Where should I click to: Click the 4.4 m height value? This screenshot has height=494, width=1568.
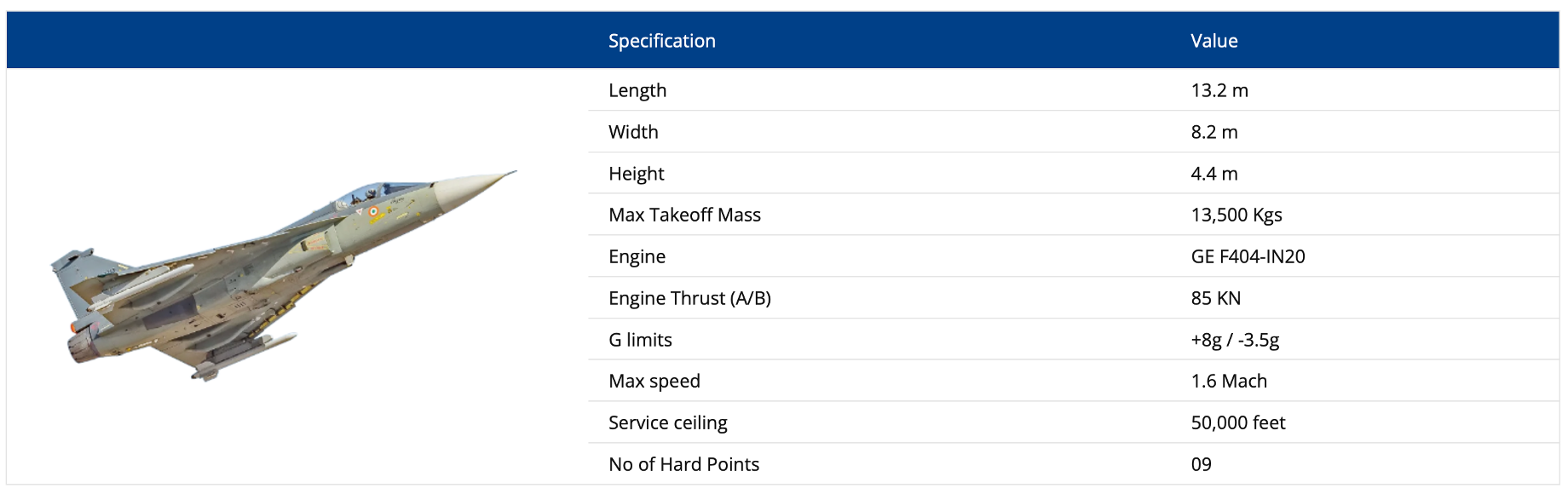[1213, 174]
